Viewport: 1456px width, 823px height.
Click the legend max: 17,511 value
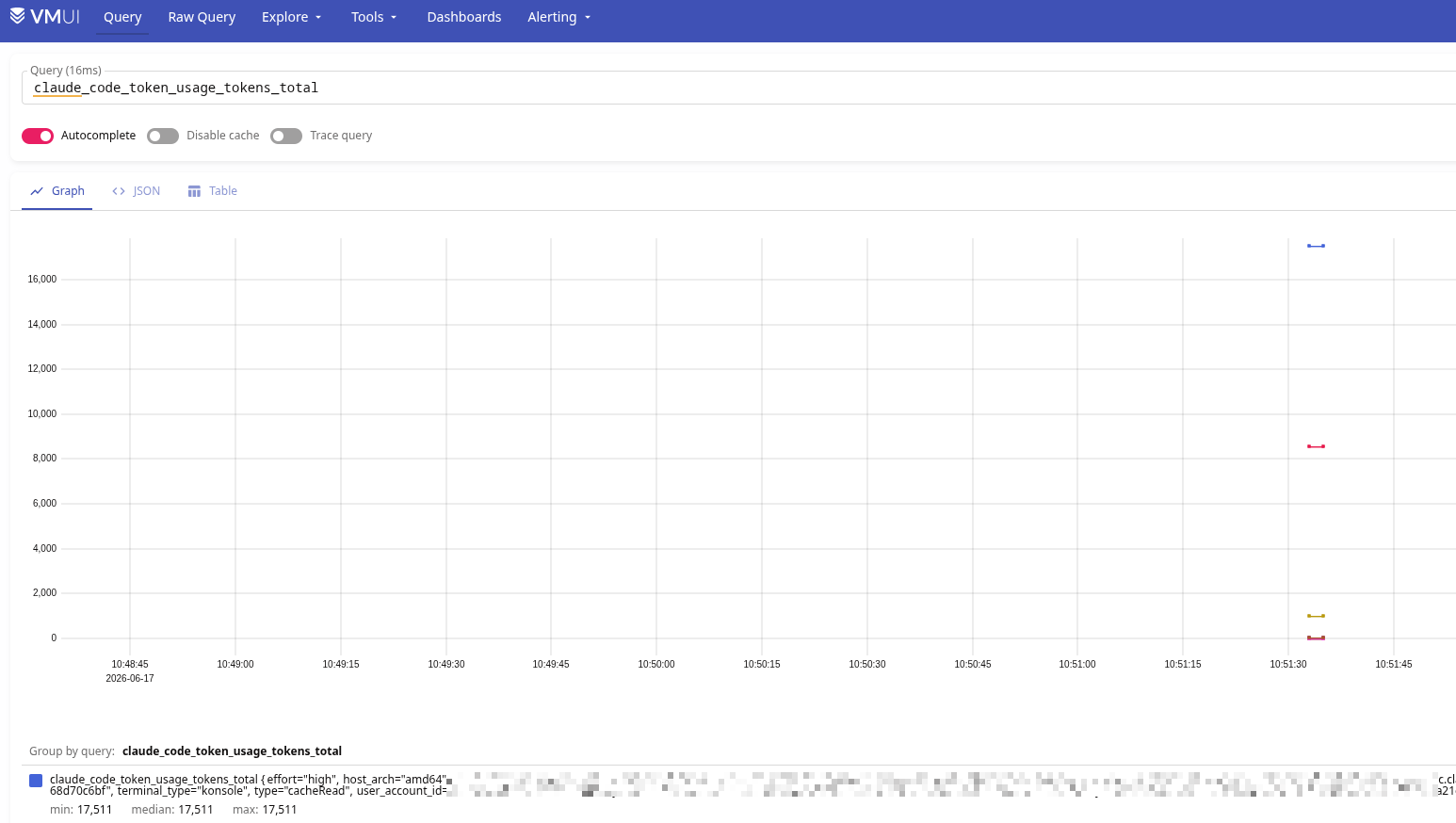click(265, 810)
